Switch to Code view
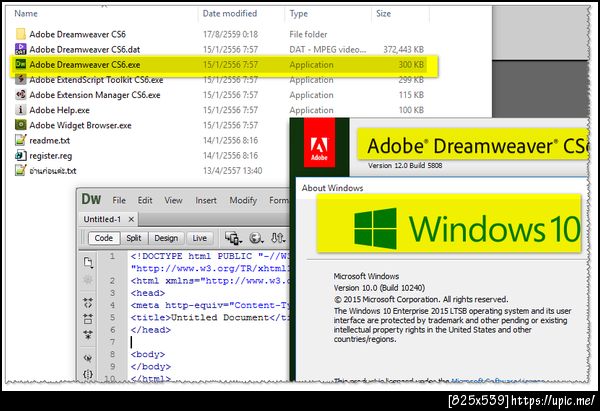 [104, 238]
